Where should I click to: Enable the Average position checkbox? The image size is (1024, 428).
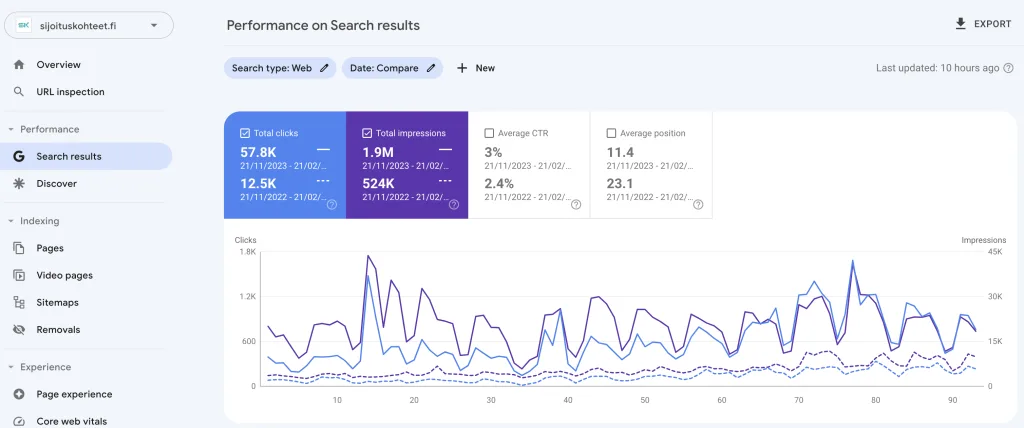click(611, 133)
